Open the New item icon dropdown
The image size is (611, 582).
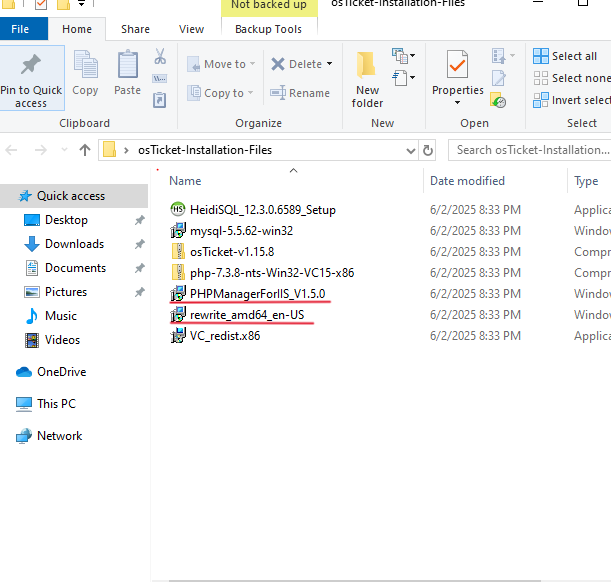[x=403, y=56]
